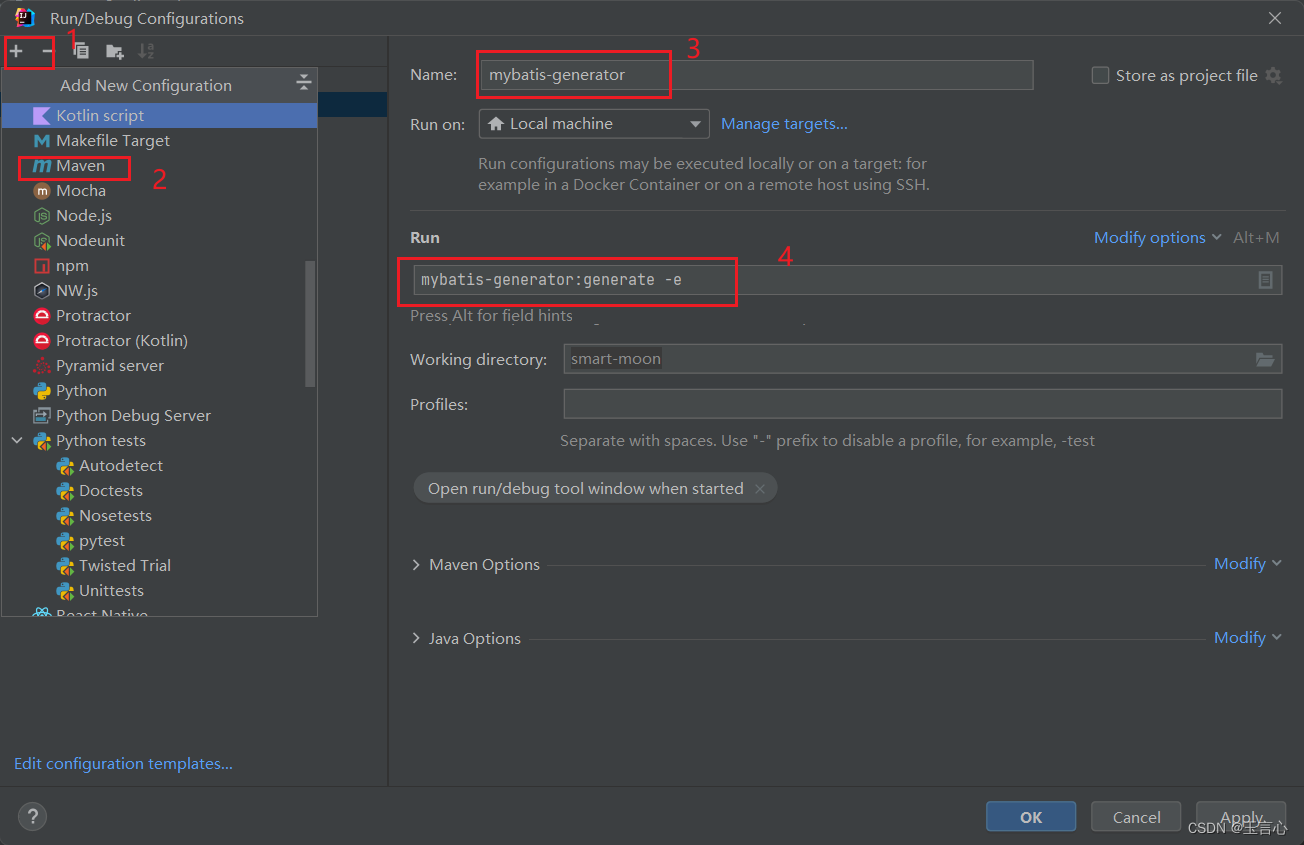Click the insert macros icon in Run field
Viewport: 1304px width, 845px height.
point(1265,280)
